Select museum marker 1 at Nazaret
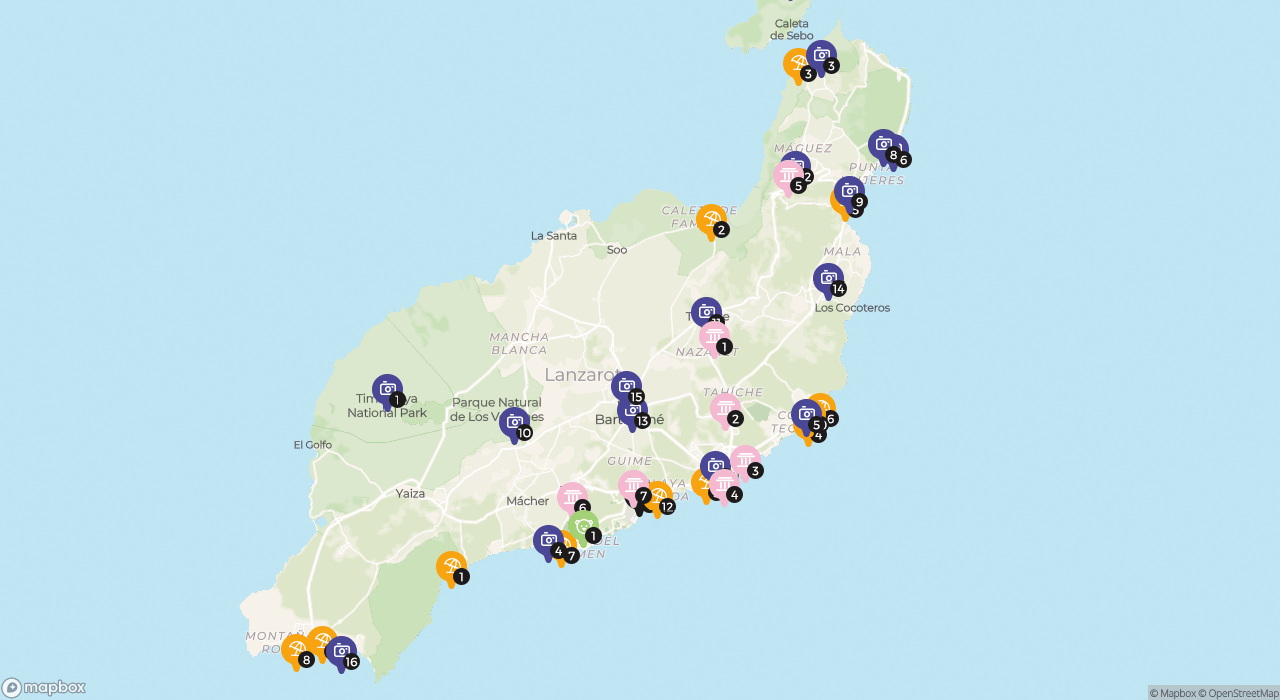This screenshot has height=700, width=1280. 714,337
